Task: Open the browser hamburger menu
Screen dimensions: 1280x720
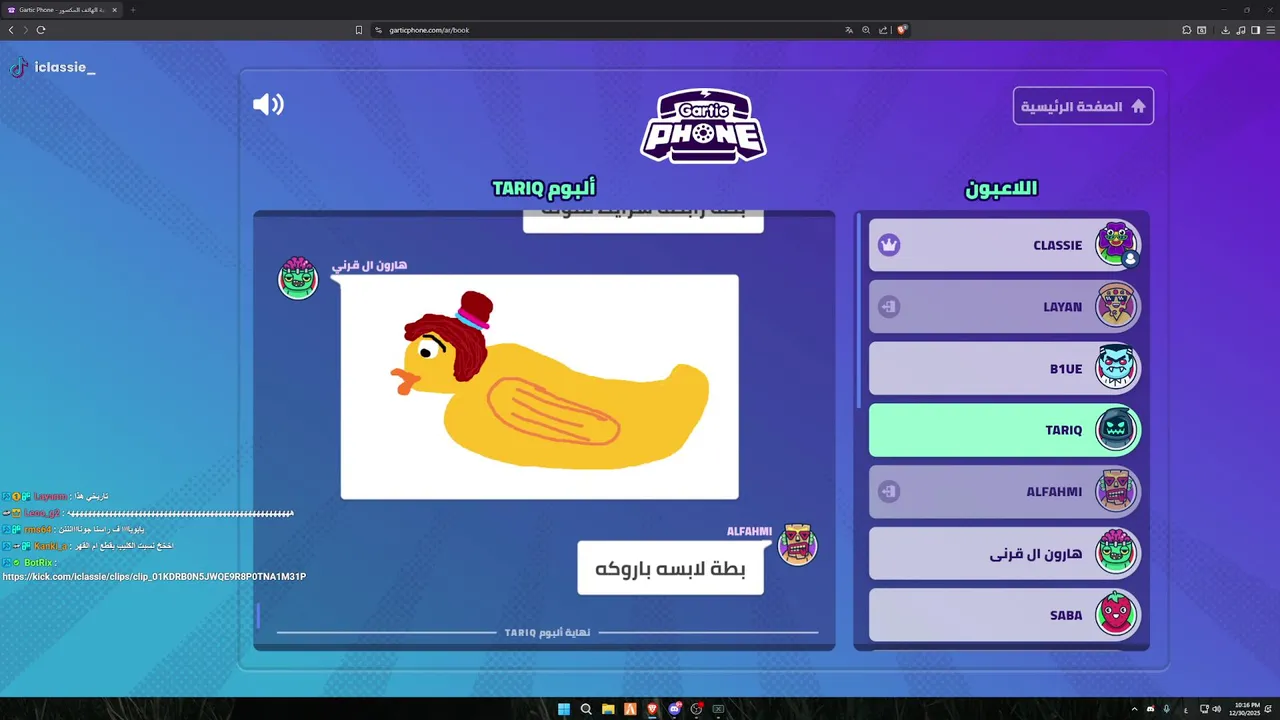Action: pyautogui.click(x=1270, y=30)
